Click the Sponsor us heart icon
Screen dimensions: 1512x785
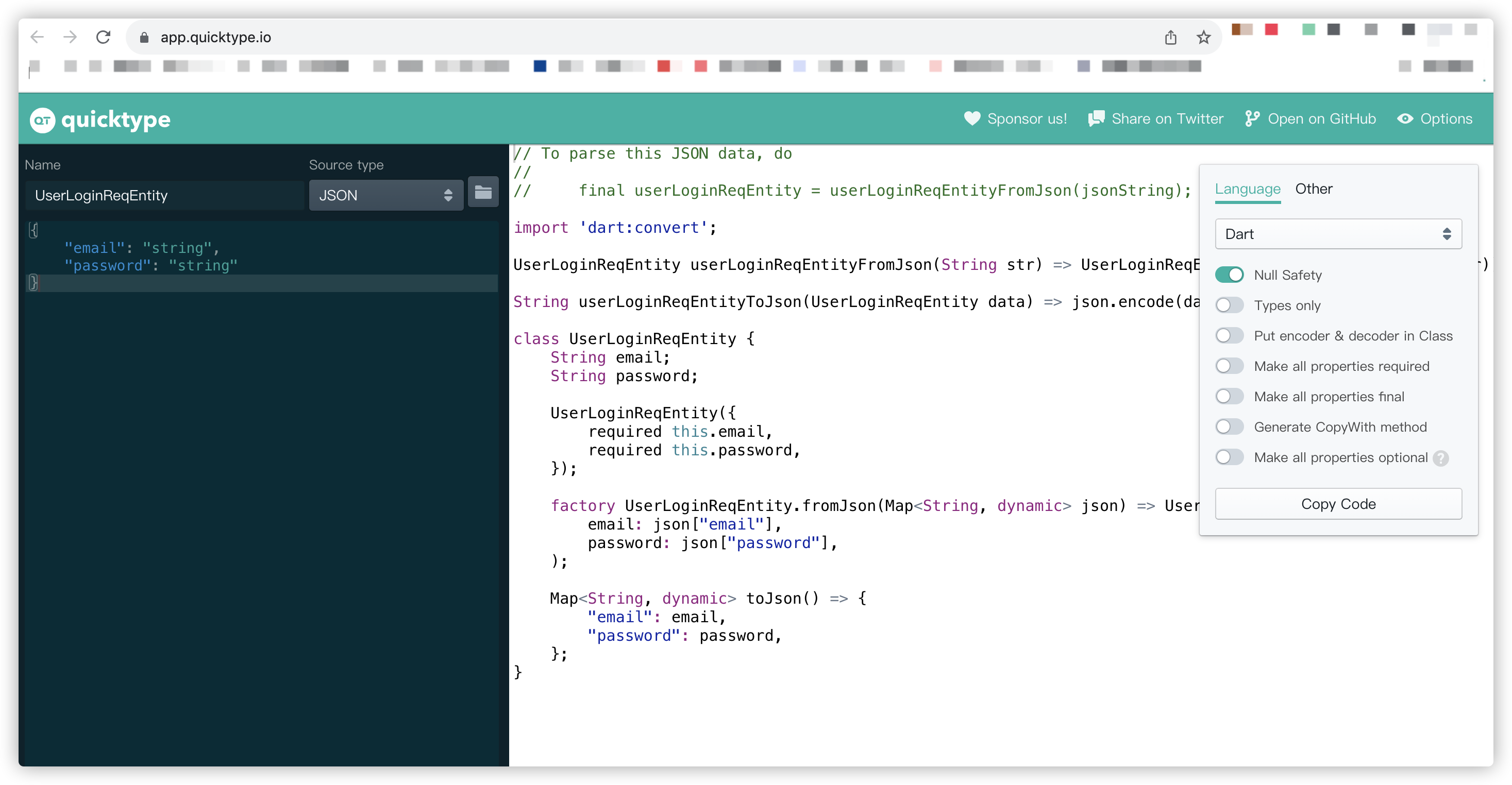(972, 118)
